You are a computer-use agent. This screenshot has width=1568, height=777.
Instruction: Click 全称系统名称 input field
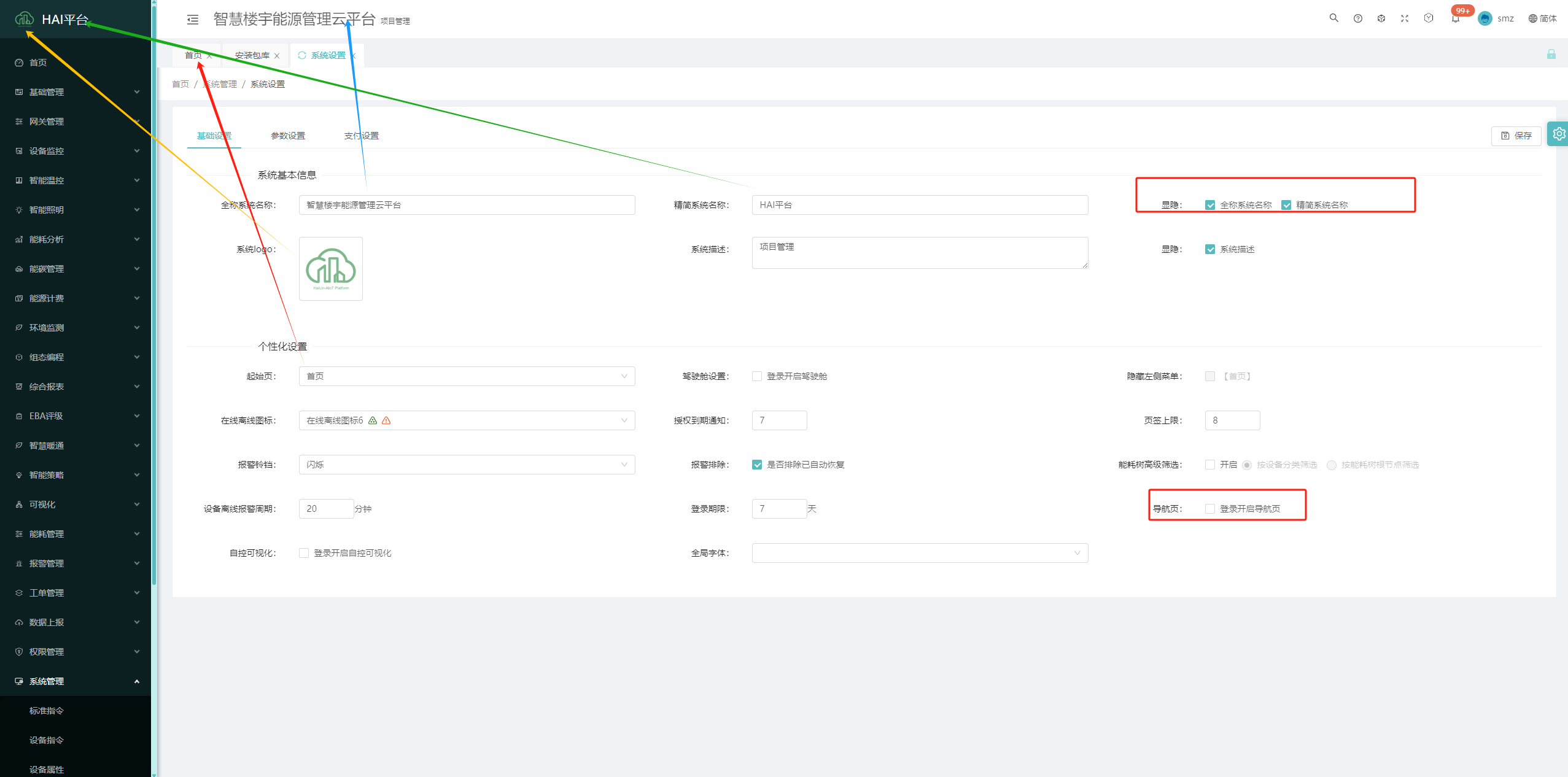click(467, 205)
